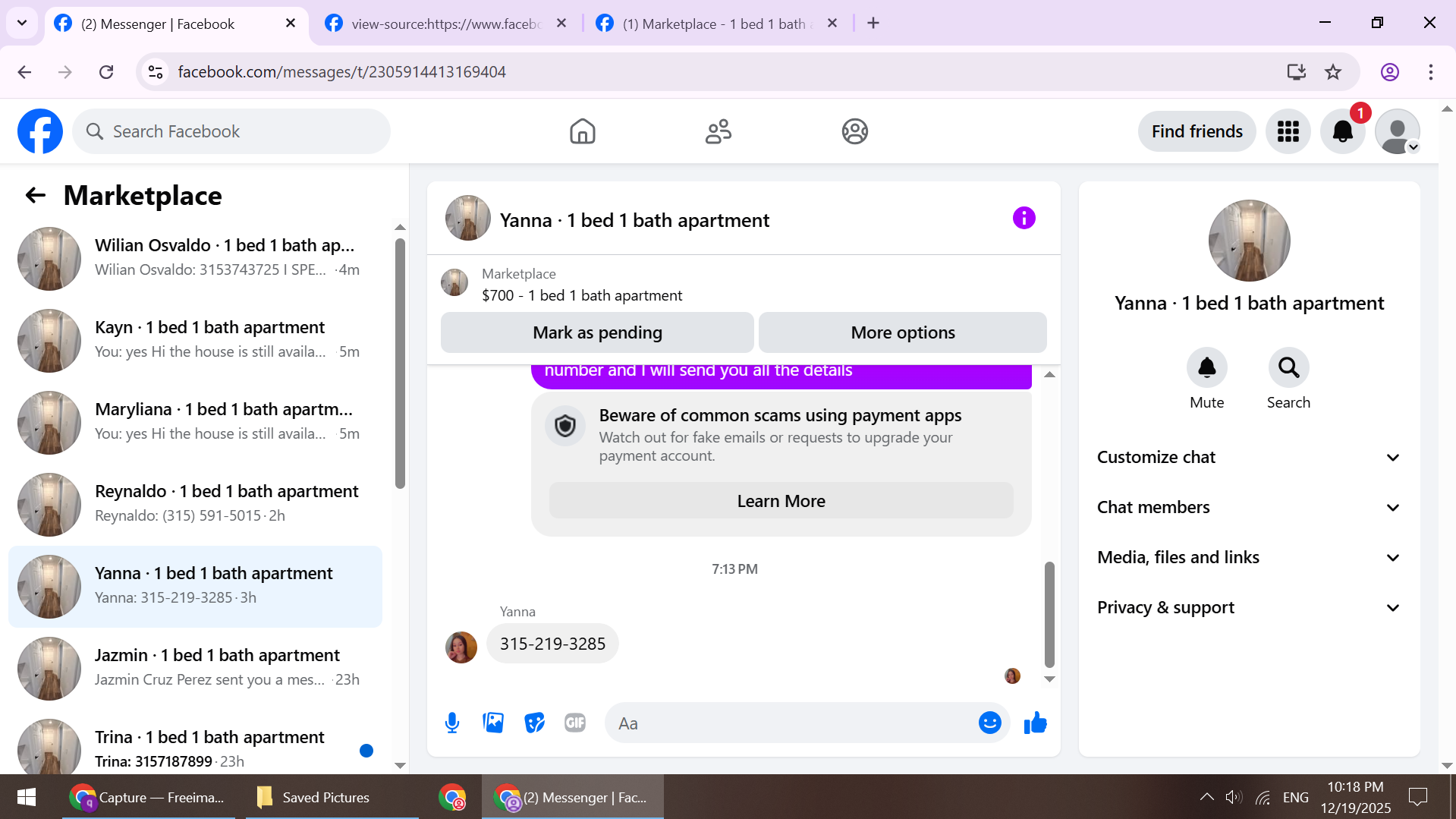The width and height of the screenshot is (1456, 819).
Task: Click the browser back arrow
Action: [24, 72]
